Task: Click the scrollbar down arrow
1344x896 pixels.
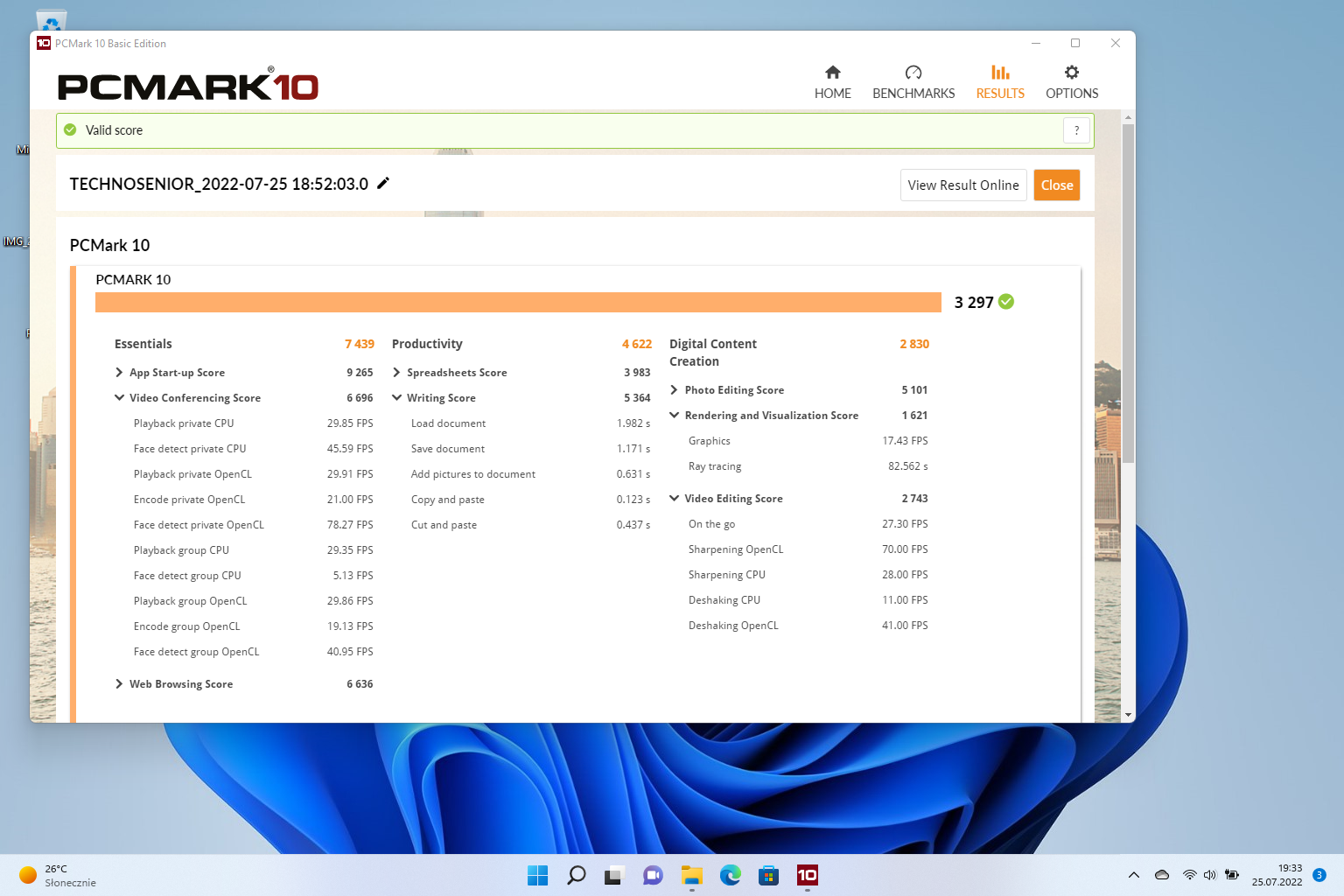Action: pos(1129,715)
